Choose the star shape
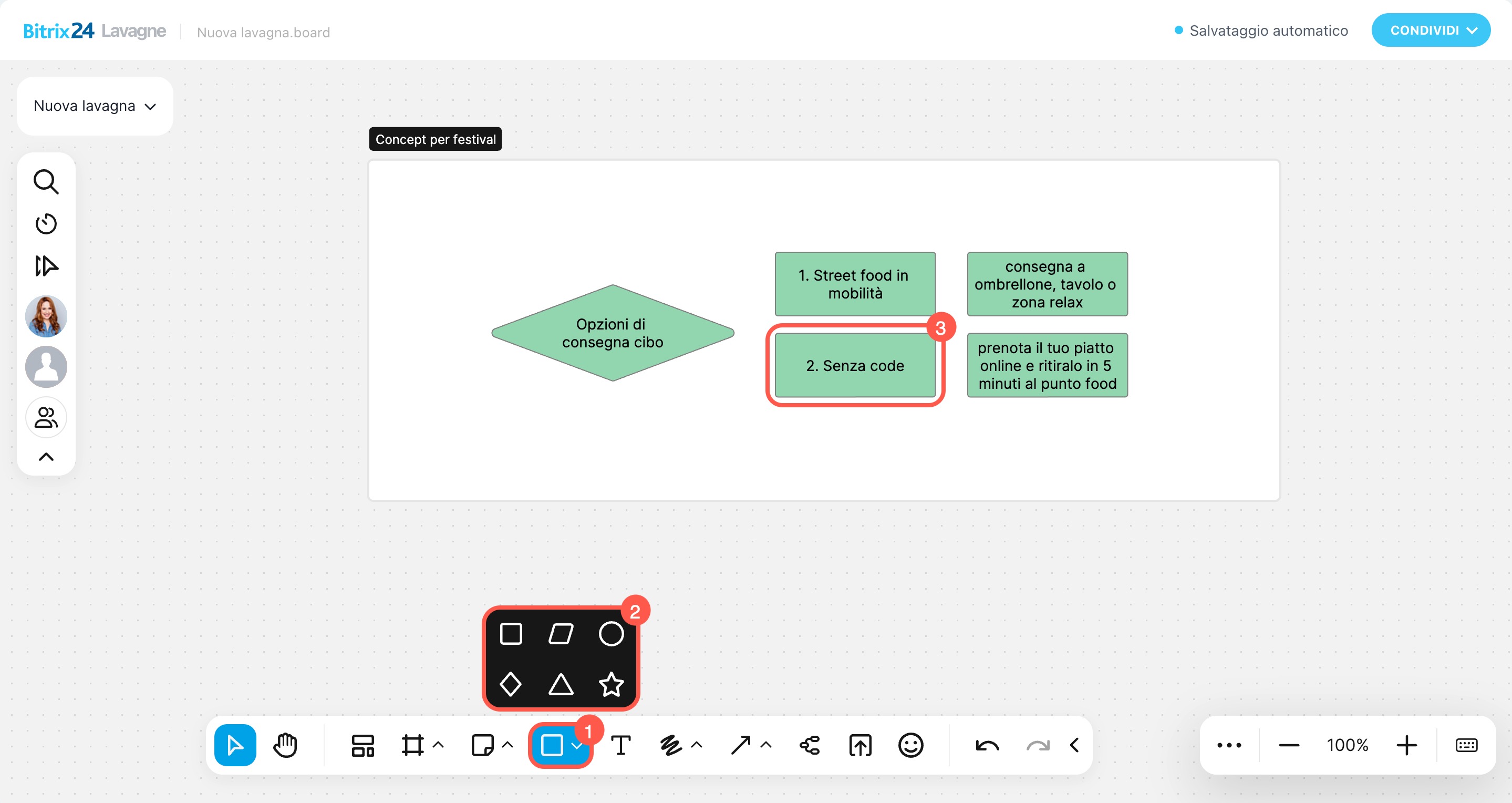 click(611, 684)
